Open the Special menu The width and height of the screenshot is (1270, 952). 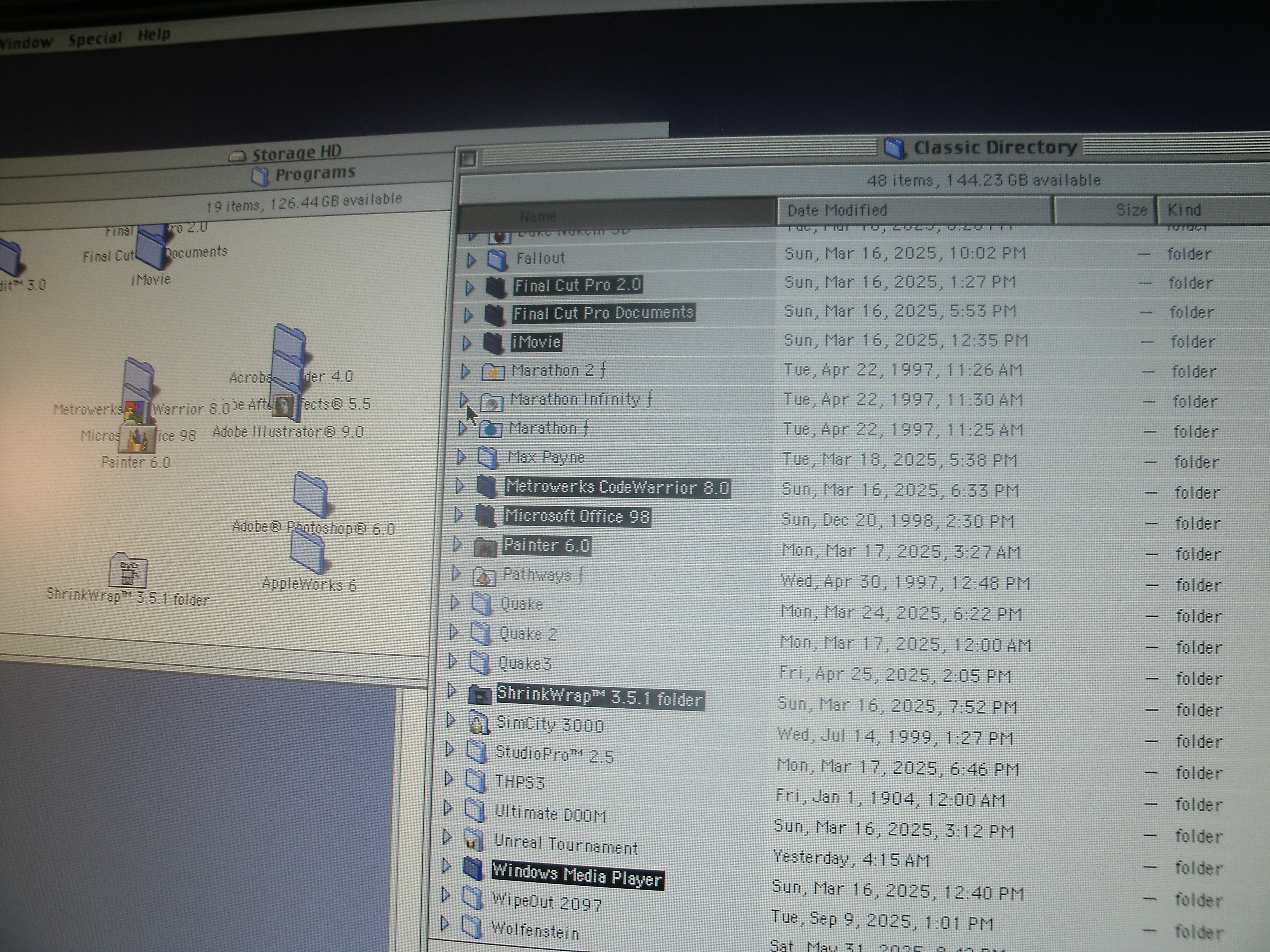coord(95,38)
